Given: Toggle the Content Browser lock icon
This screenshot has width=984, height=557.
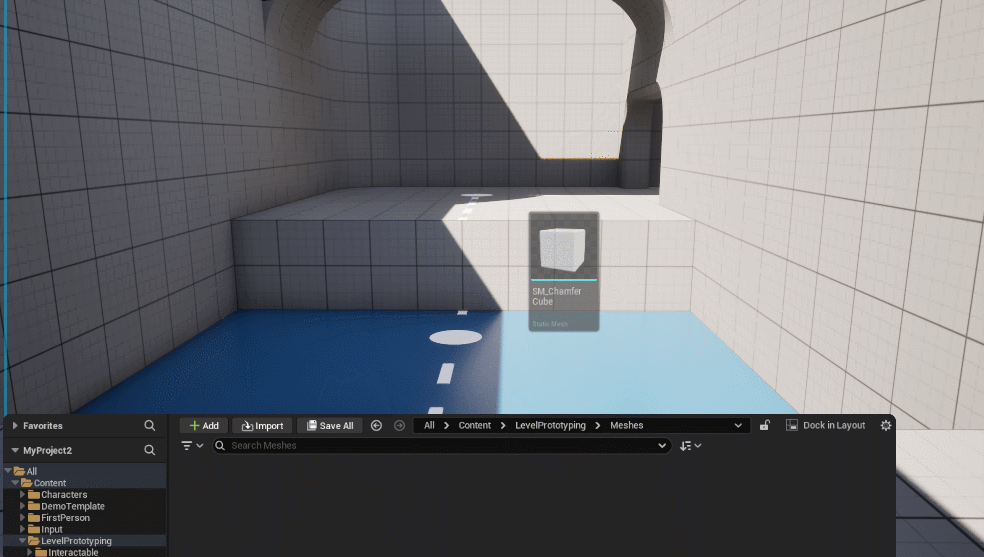Looking at the screenshot, I should pos(765,425).
